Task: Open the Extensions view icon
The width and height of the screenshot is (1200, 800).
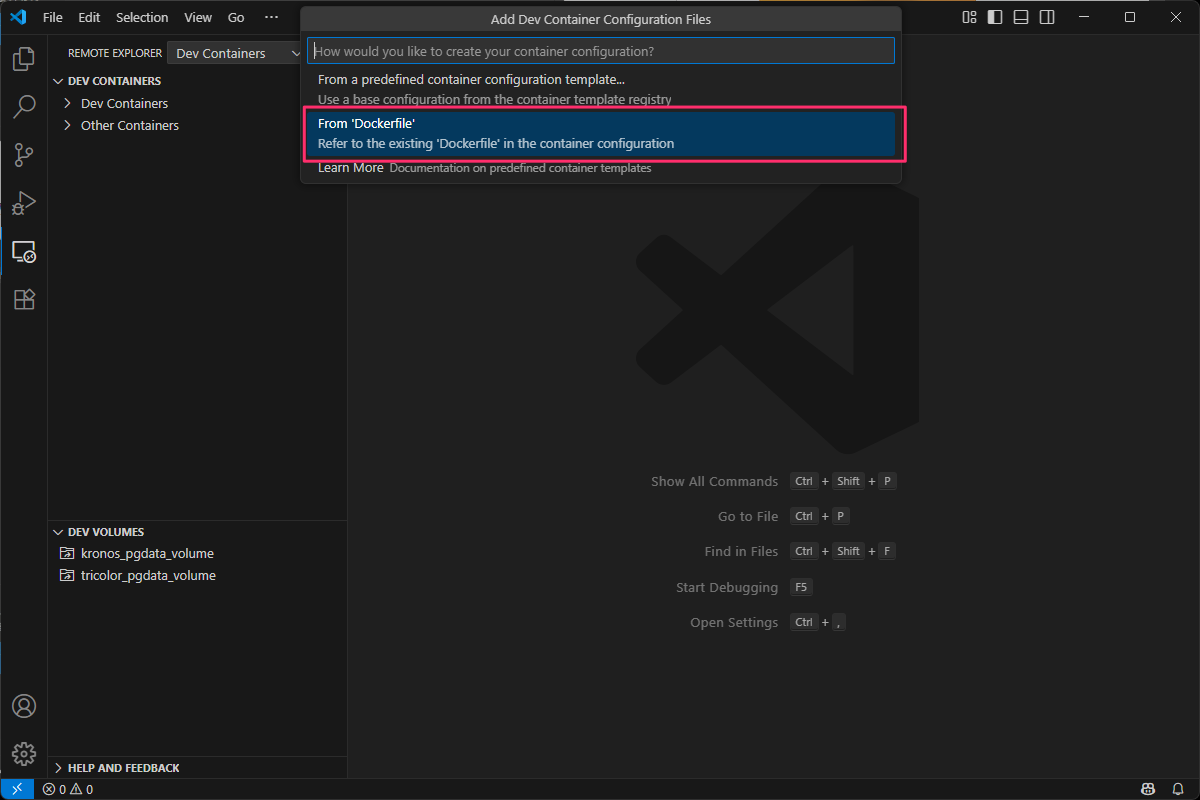Action: click(23, 299)
